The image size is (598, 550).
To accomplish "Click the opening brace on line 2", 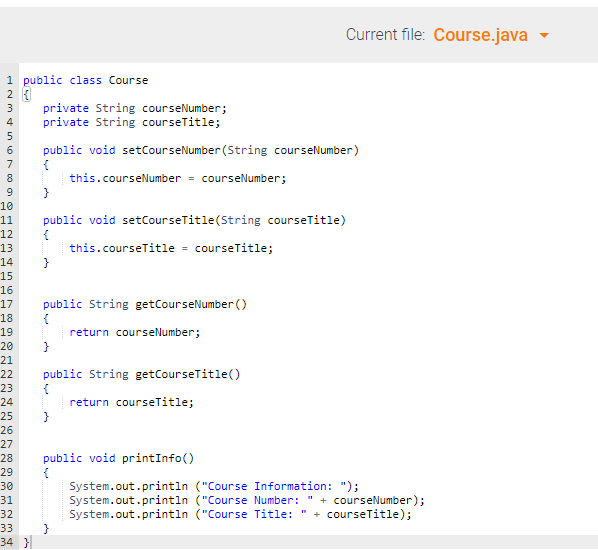I will click(x=26, y=95).
